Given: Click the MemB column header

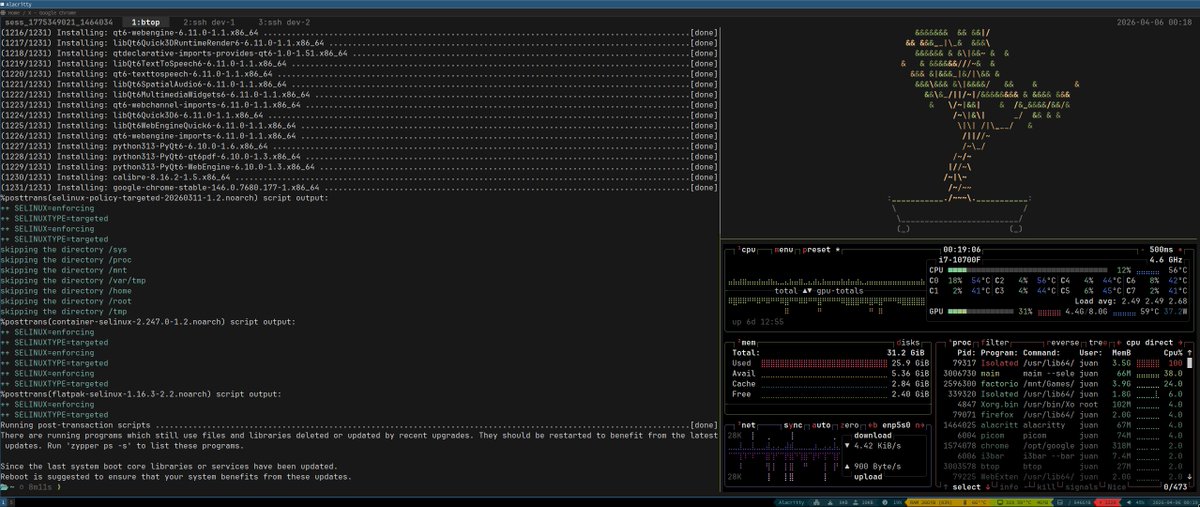Looking at the screenshot, I should (1122, 353).
